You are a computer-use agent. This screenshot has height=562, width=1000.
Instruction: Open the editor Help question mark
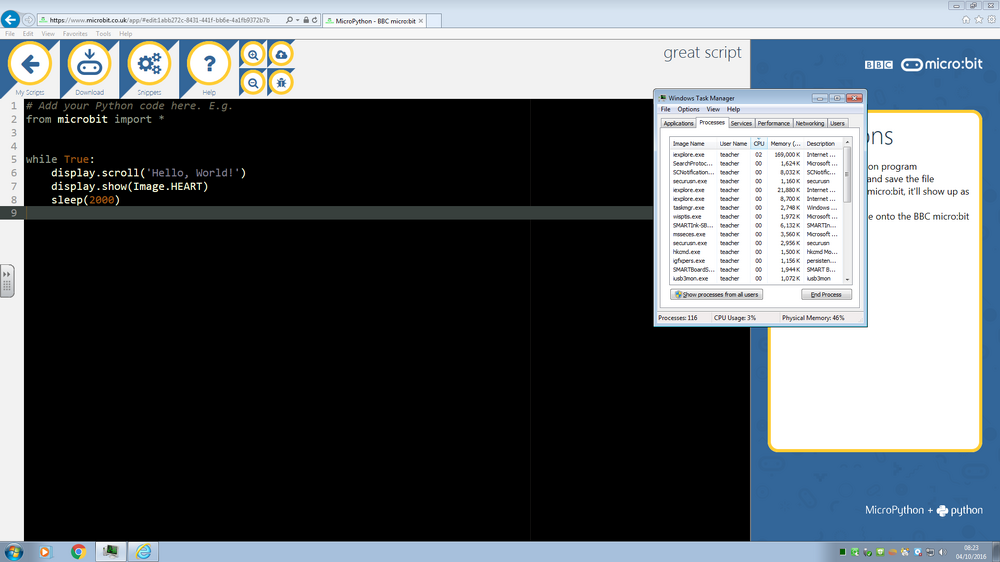click(x=209, y=64)
